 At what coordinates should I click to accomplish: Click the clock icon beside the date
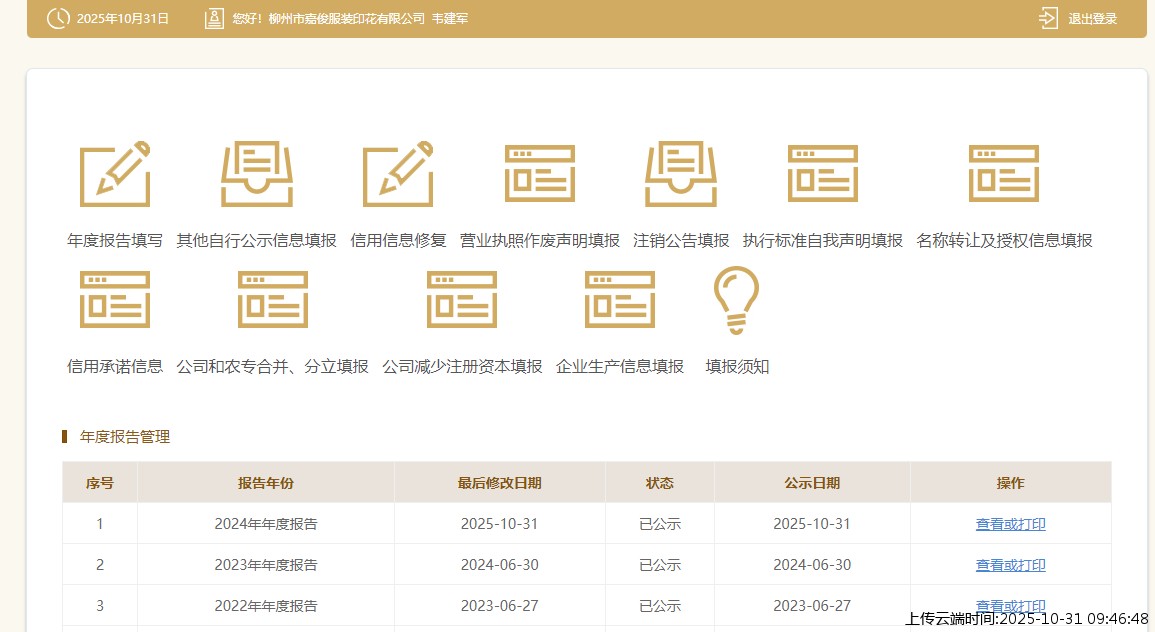coord(59,19)
